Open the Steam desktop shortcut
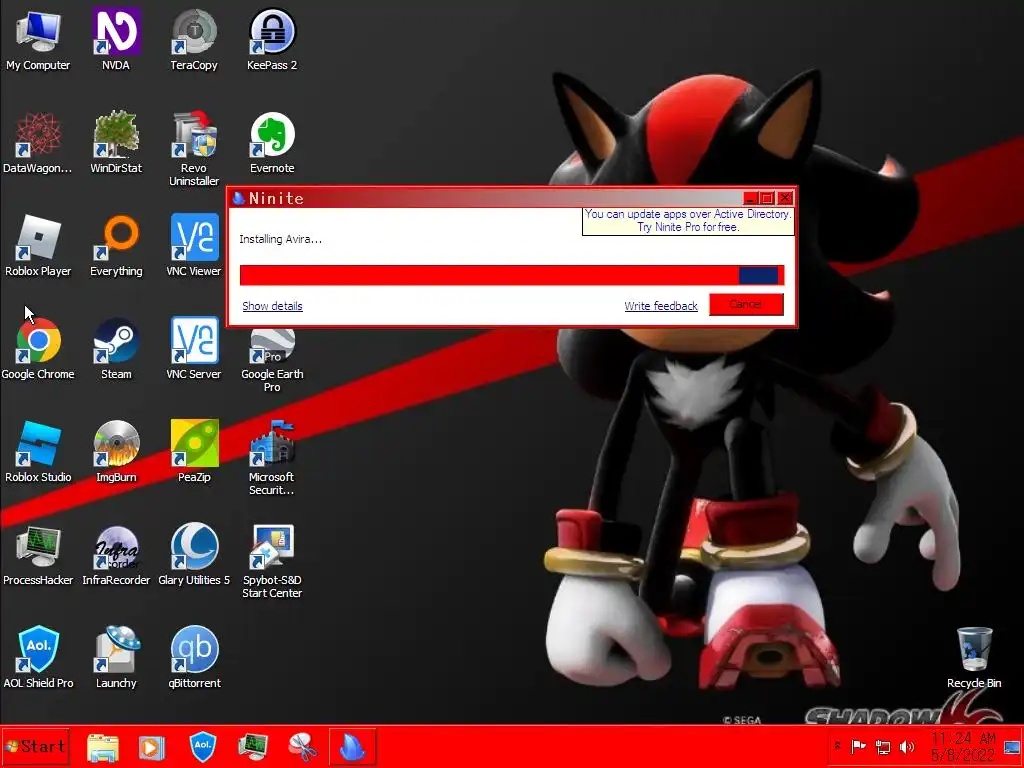The height and width of the screenshot is (768, 1024). tap(116, 349)
